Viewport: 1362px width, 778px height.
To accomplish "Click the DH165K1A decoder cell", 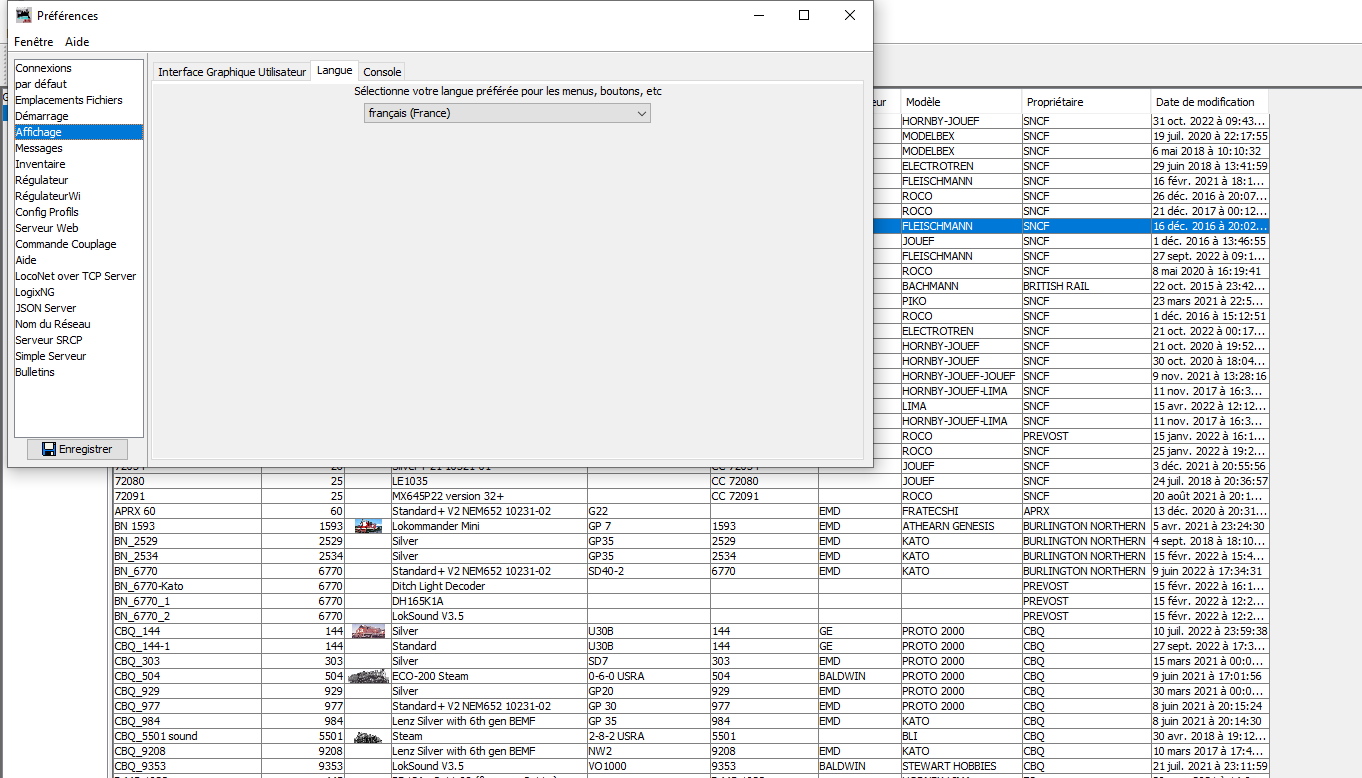I will 488,601.
